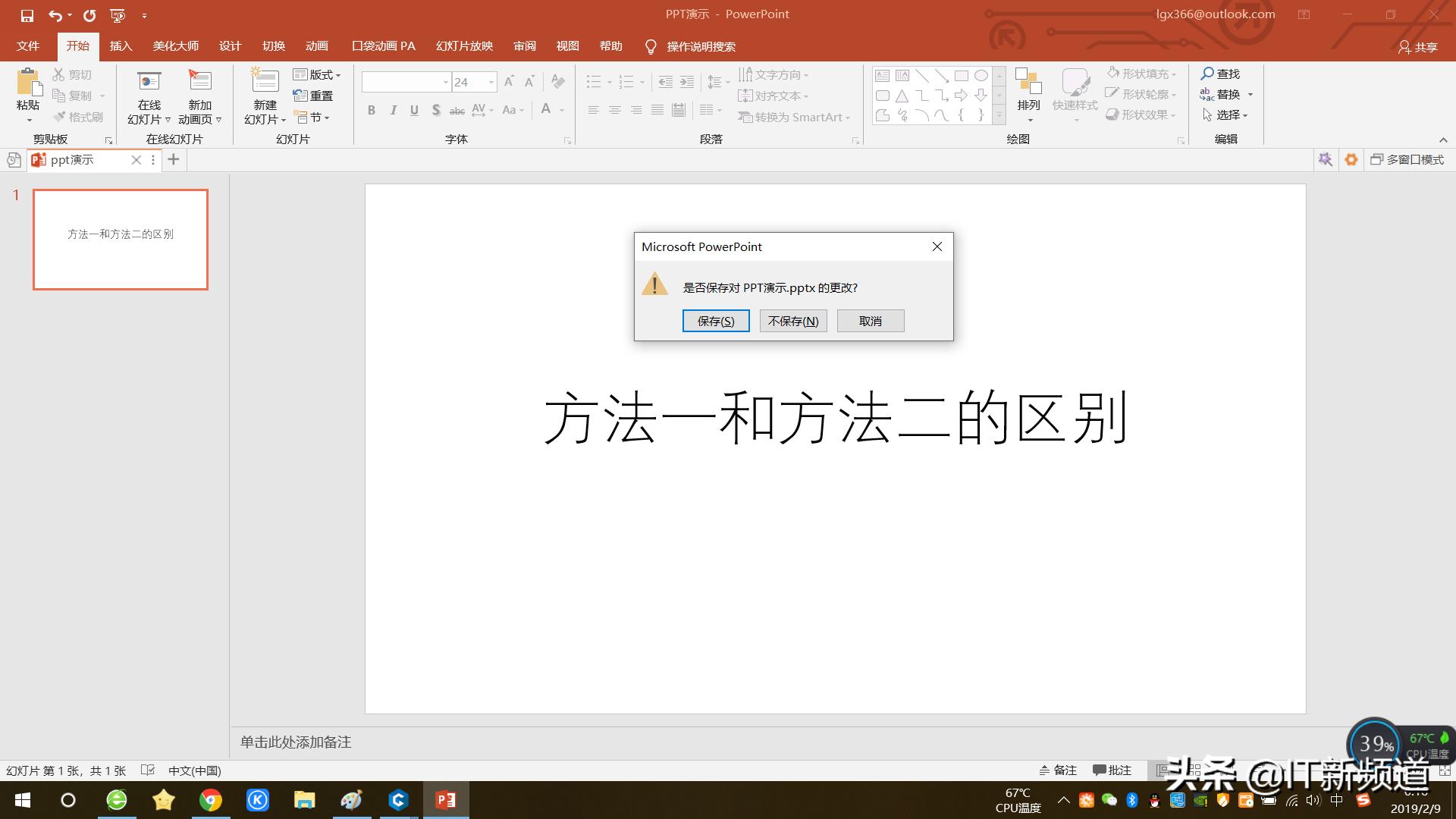Click the Save quick access icon

point(27,15)
